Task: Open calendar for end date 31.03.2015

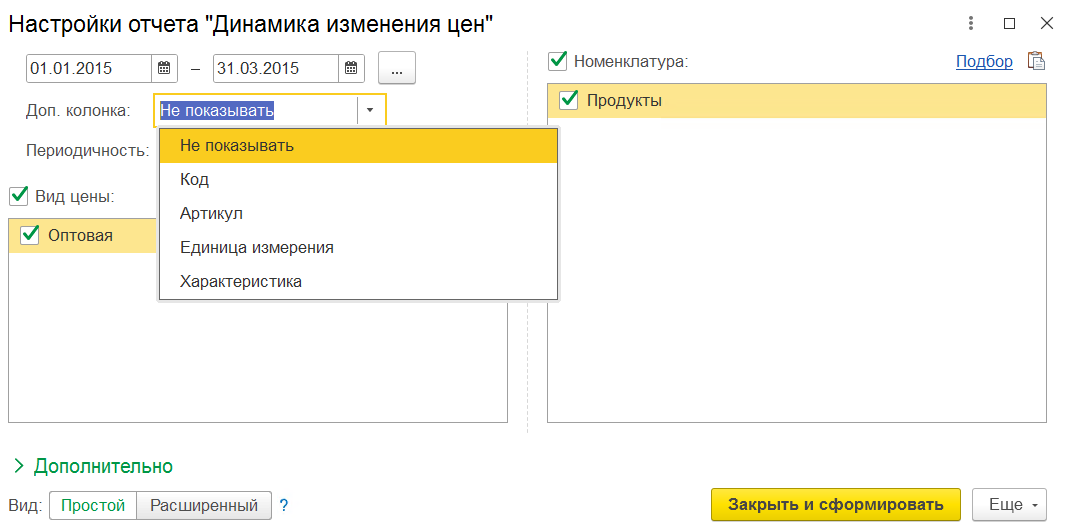Action: 351,68
